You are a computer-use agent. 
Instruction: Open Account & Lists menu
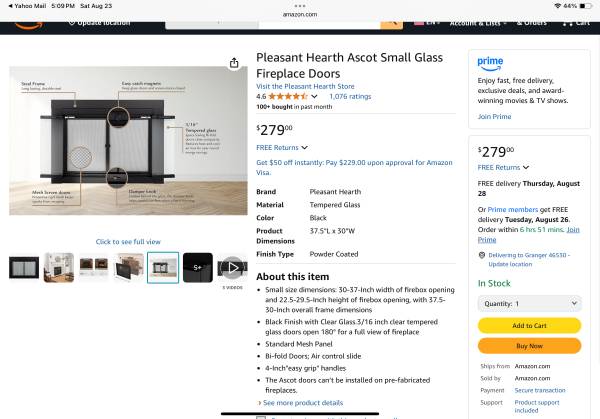click(x=478, y=24)
